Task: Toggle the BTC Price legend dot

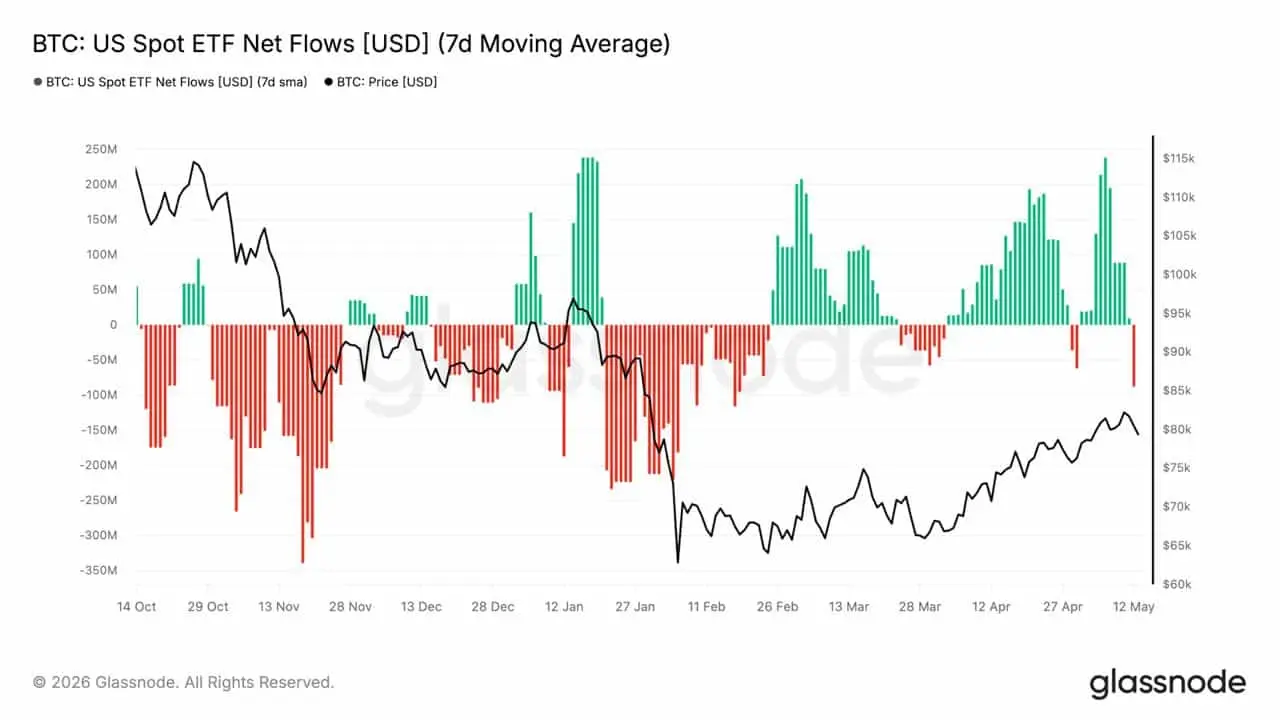Action: 329,82
